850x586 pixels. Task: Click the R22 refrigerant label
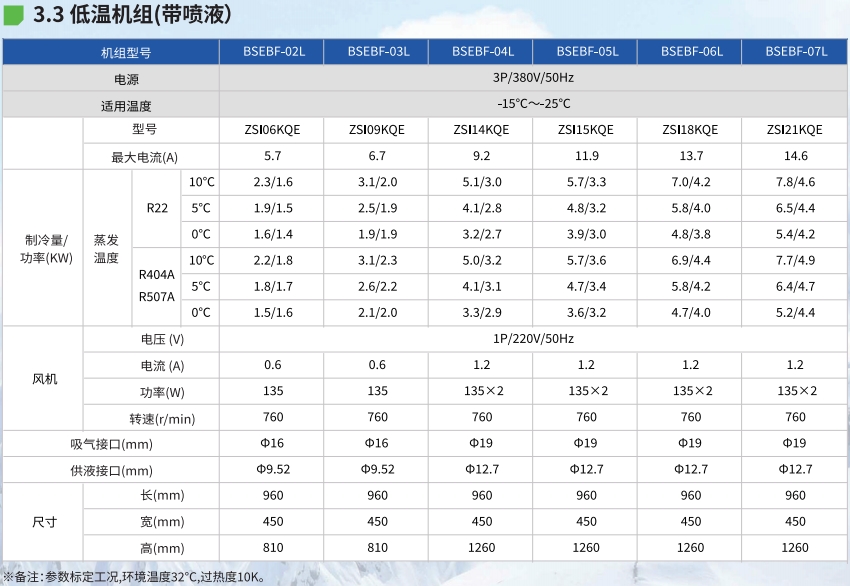click(x=157, y=208)
